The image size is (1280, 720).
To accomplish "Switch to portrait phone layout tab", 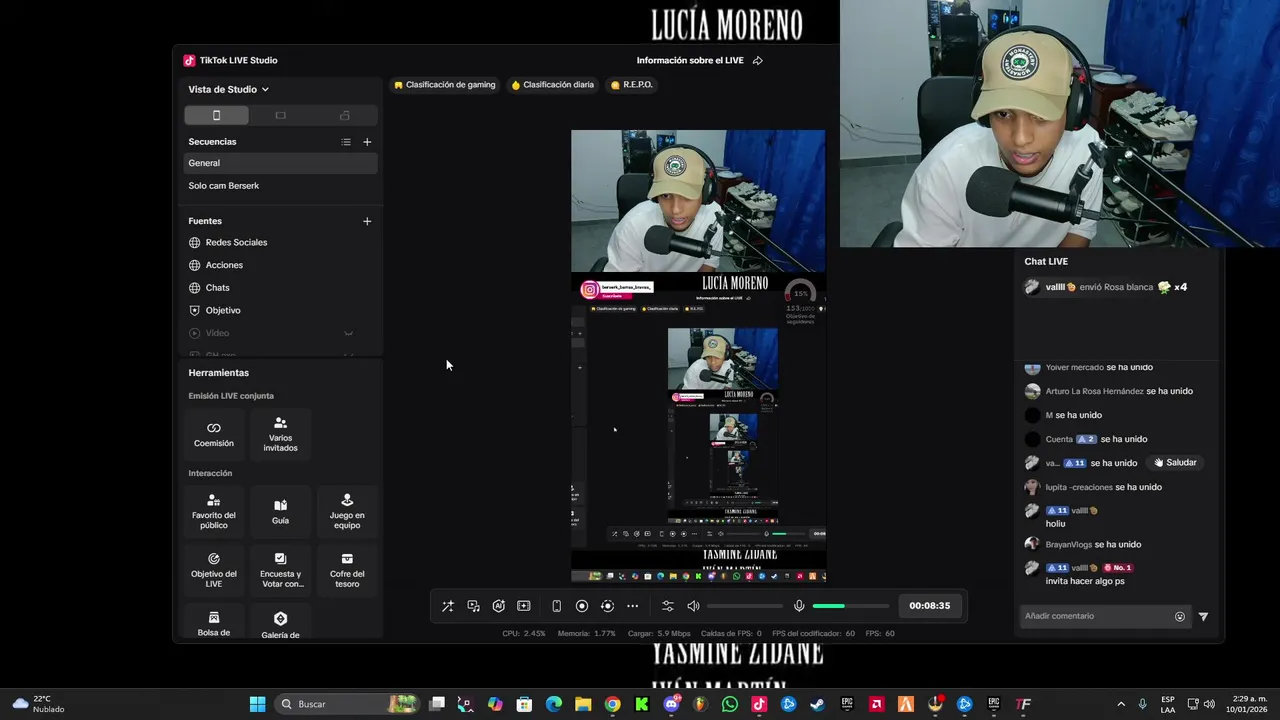I will (x=216, y=116).
